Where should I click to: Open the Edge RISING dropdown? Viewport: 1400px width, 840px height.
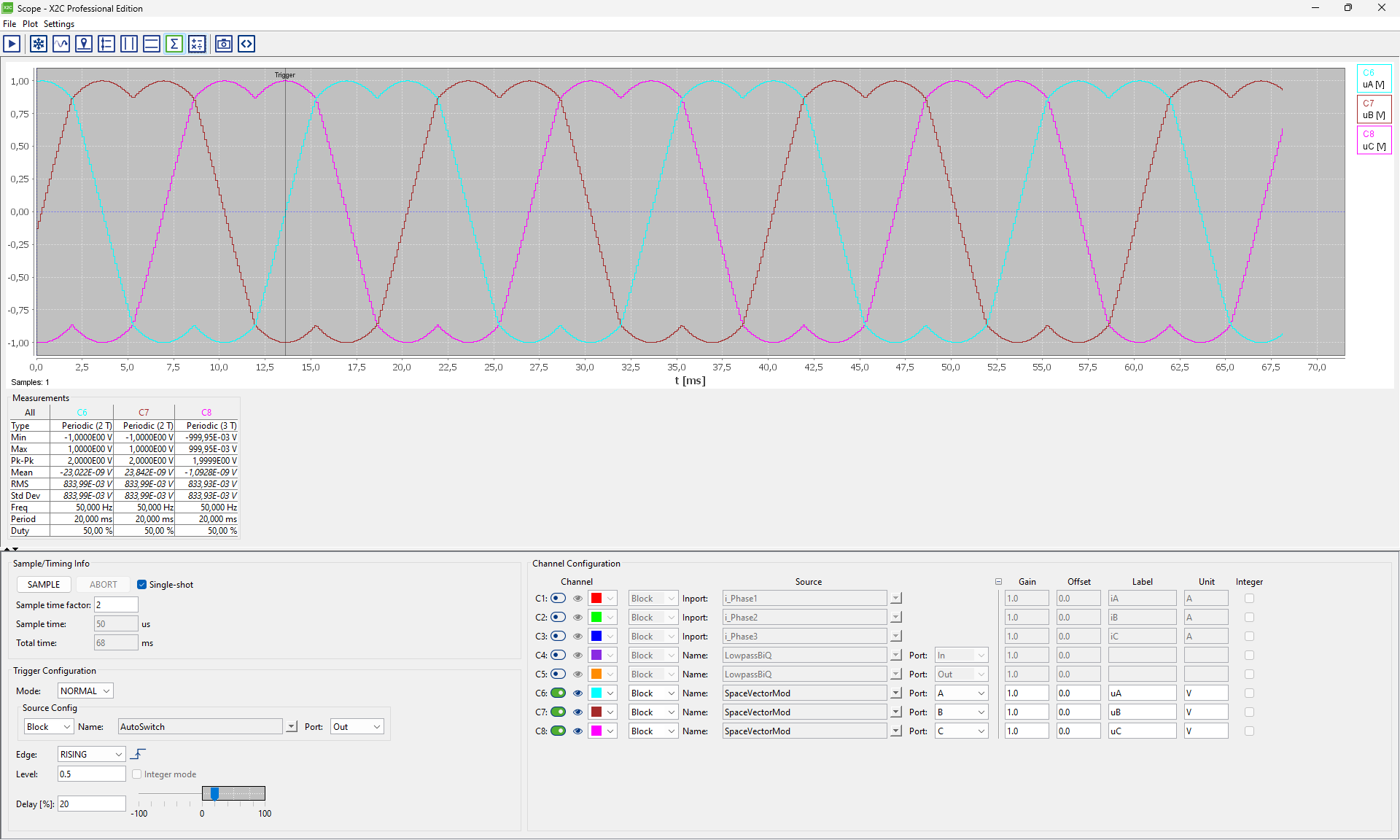(92, 754)
